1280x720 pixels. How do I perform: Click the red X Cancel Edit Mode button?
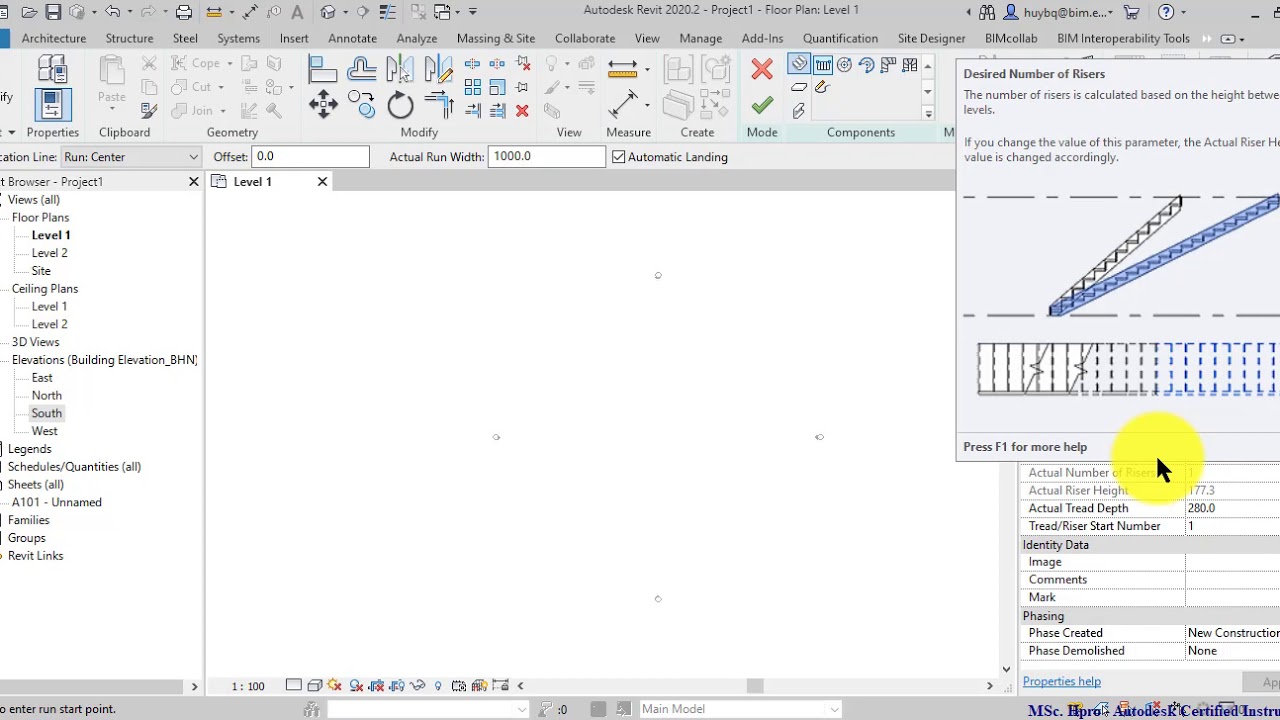click(x=762, y=69)
